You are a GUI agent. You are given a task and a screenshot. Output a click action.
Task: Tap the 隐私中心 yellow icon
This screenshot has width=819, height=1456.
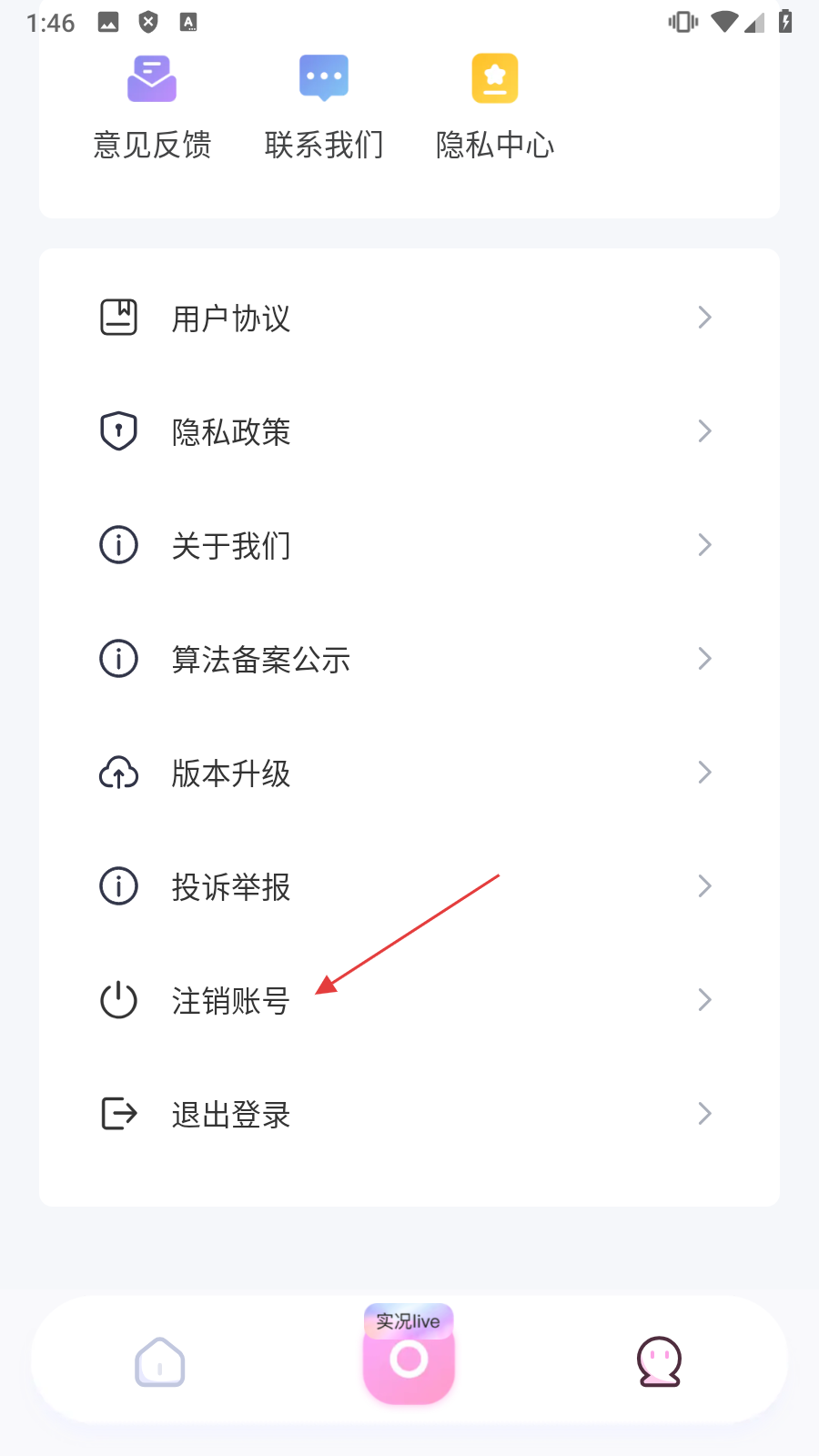[x=495, y=78]
